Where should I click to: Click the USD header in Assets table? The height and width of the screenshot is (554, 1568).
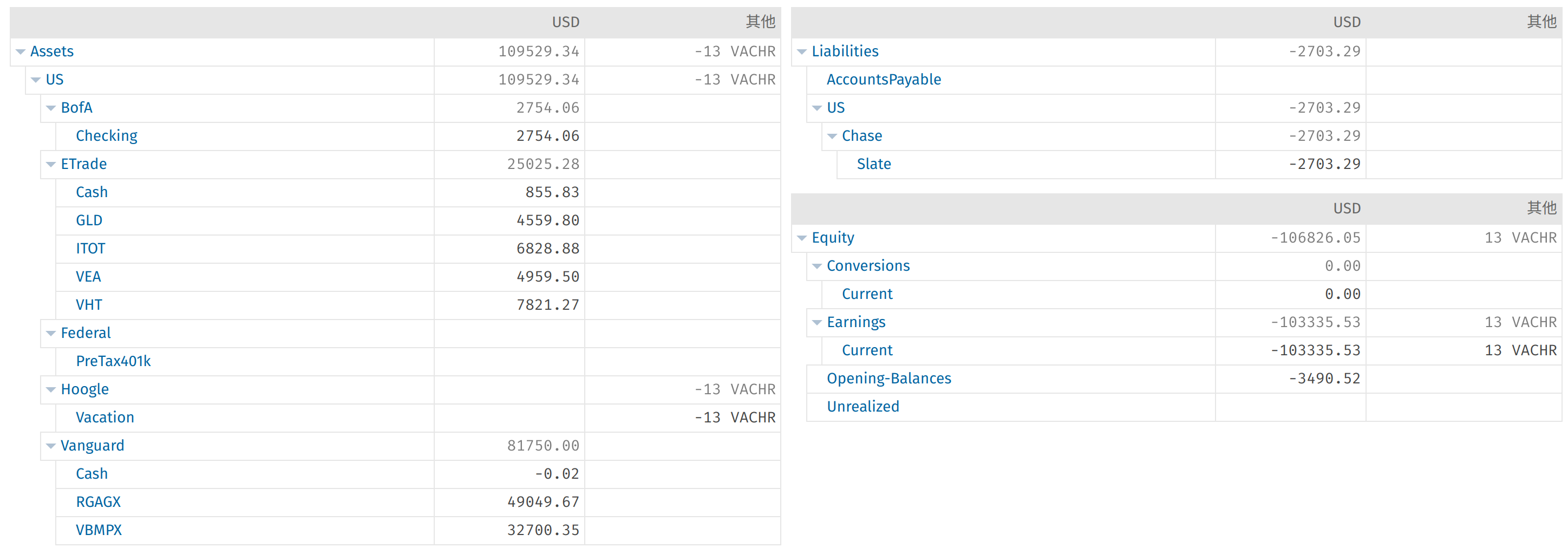565,23
